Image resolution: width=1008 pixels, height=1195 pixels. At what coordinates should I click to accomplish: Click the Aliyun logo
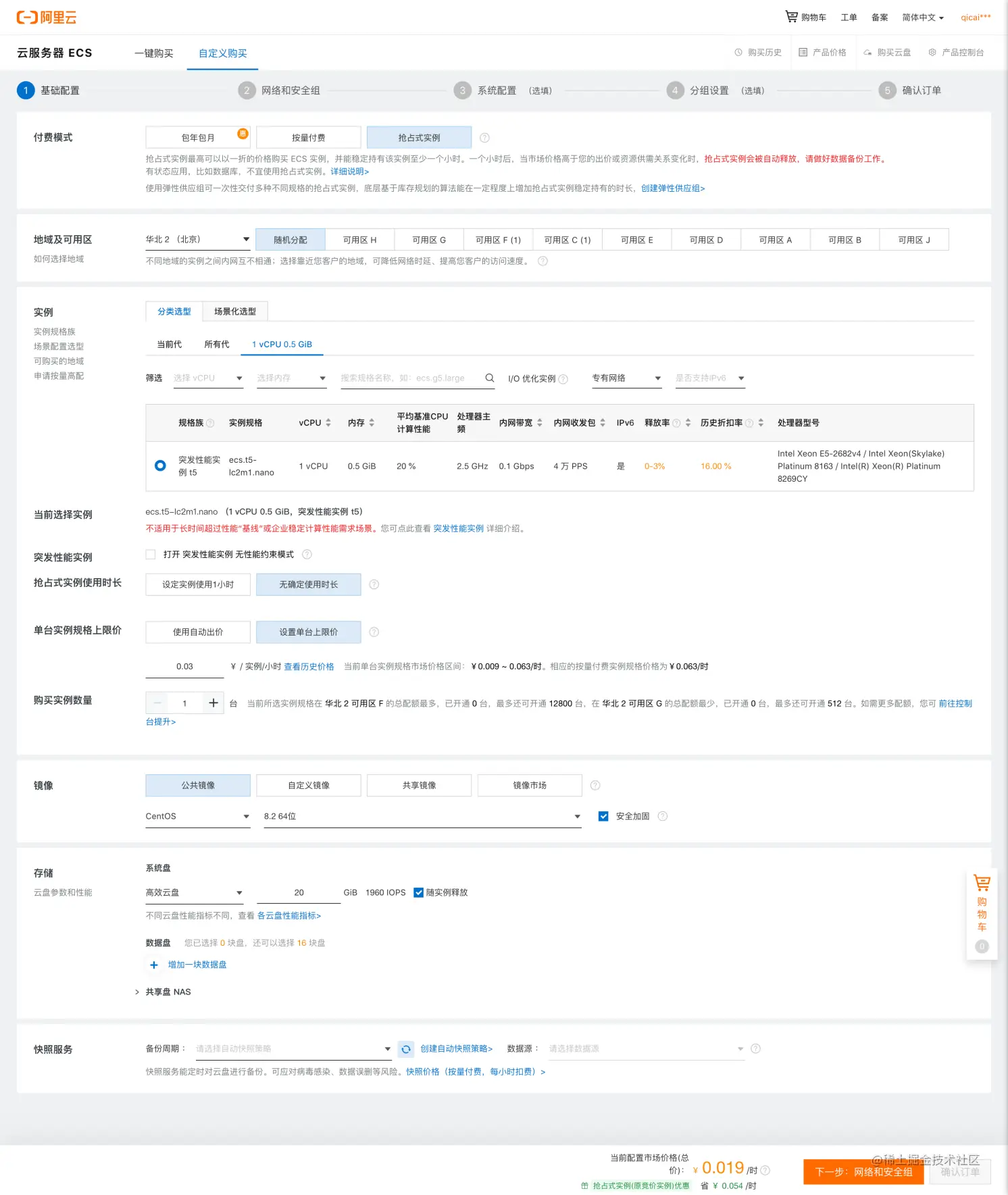(47, 18)
